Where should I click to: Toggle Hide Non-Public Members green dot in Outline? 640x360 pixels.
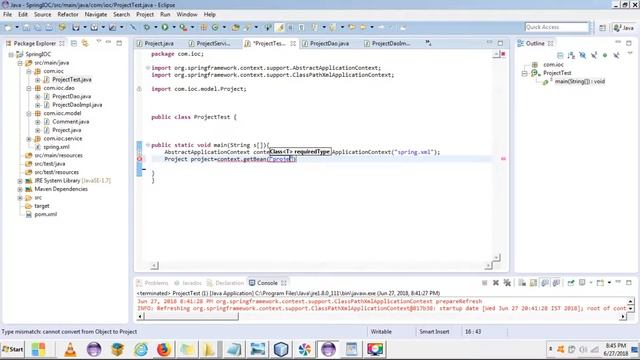pos(605,55)
